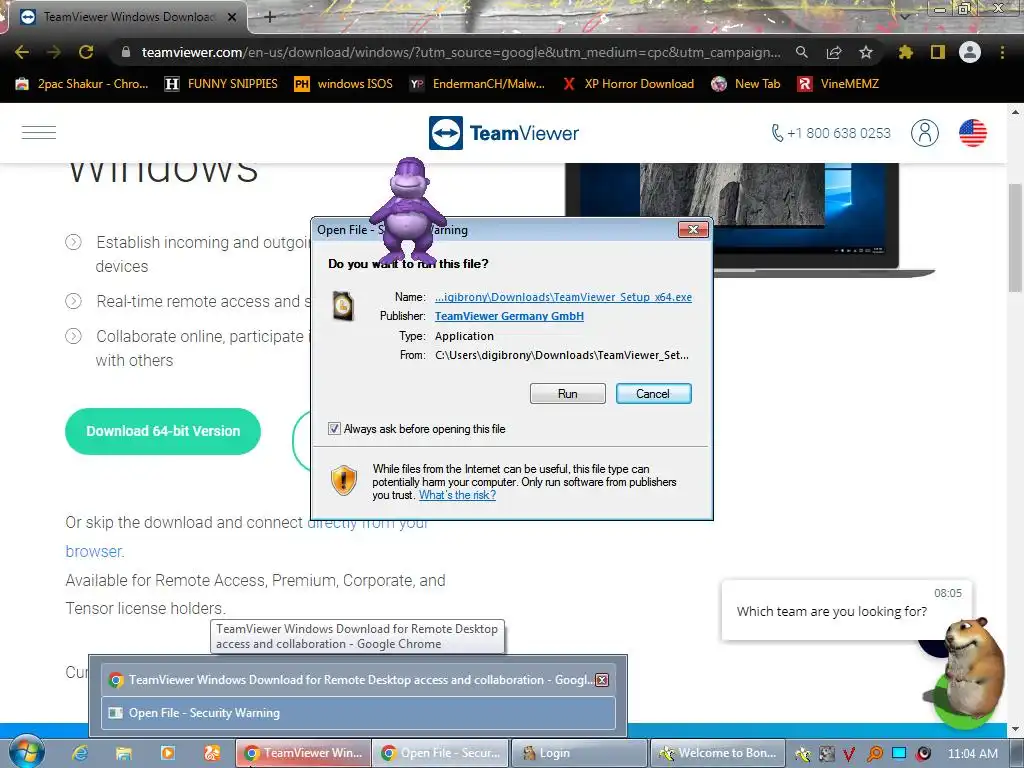Launch Internet Explorer from the taskbar
The image size is (1024, 768).
click(80, 753)
